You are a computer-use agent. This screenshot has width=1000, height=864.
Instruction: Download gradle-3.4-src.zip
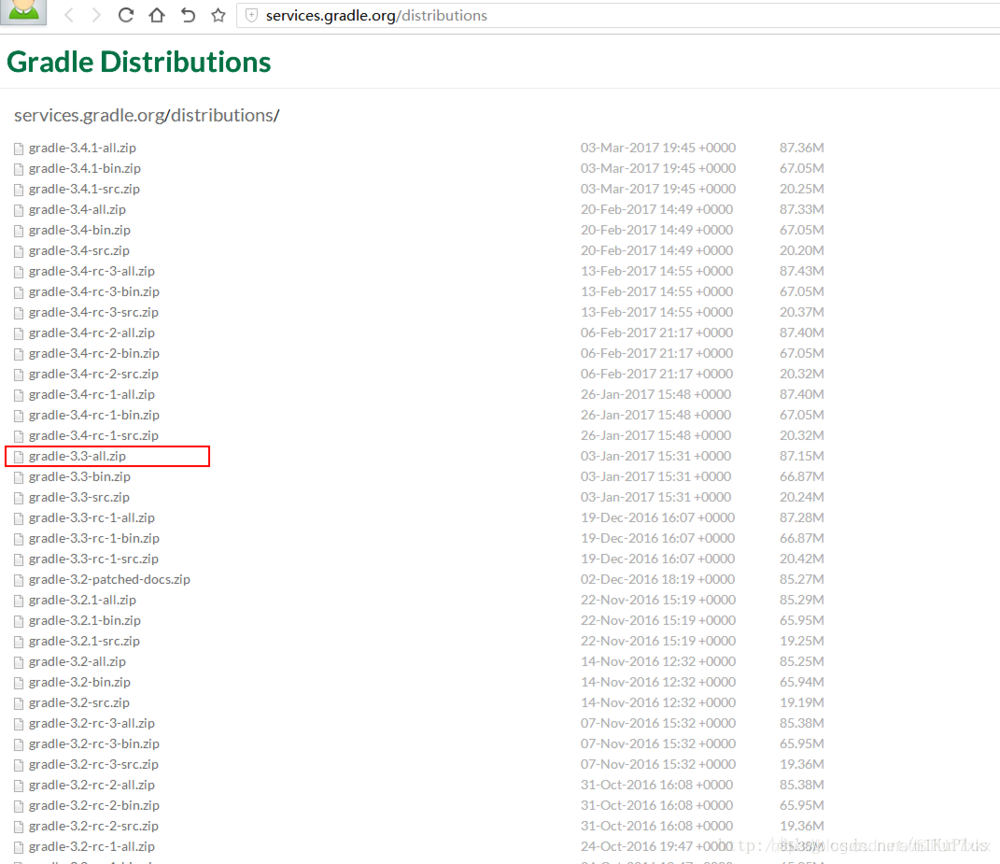pyautogui.click(x=79, y=251)
